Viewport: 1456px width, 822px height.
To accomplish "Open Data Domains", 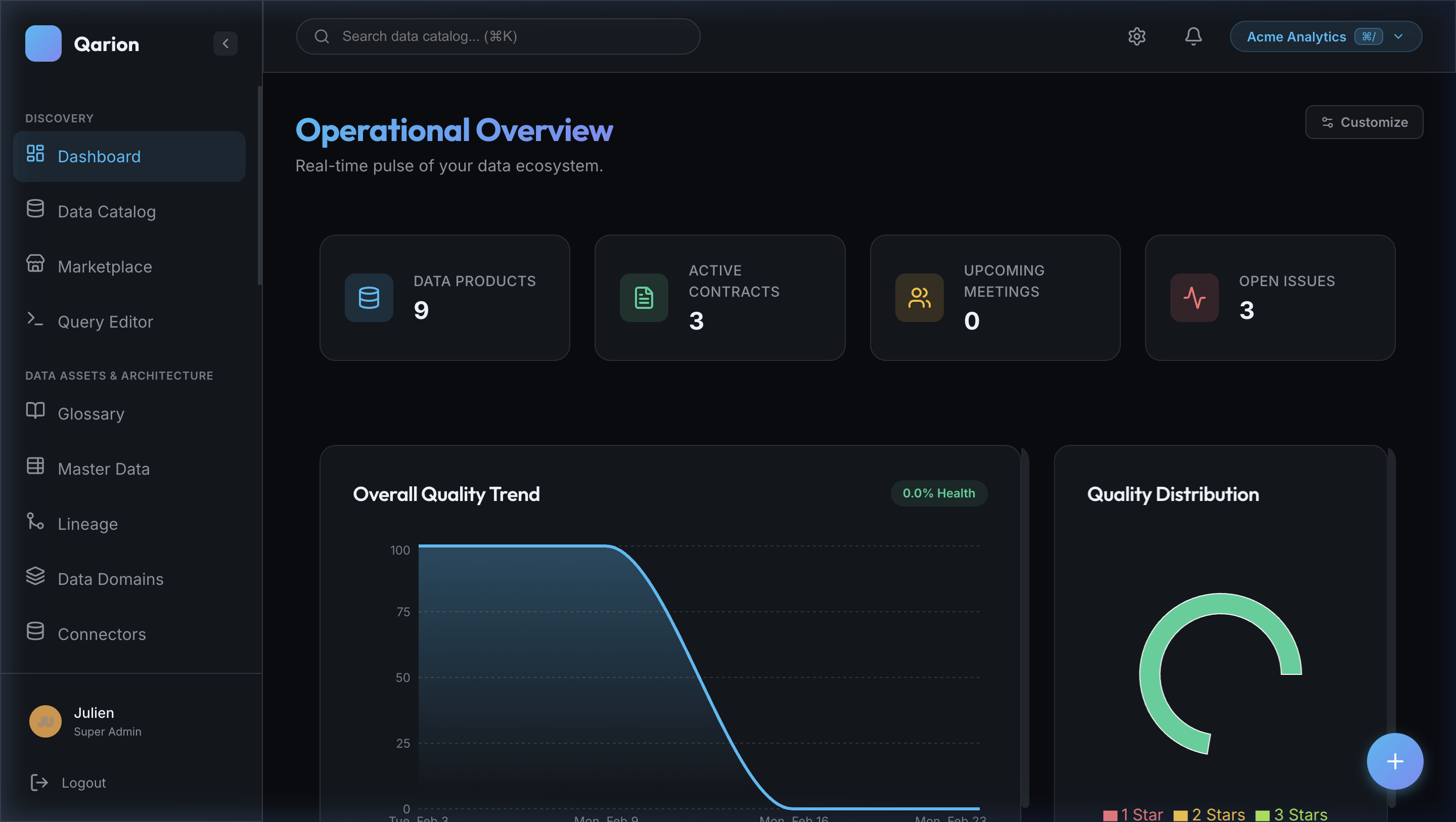I will pyautogui.click(x=110, y=578).
